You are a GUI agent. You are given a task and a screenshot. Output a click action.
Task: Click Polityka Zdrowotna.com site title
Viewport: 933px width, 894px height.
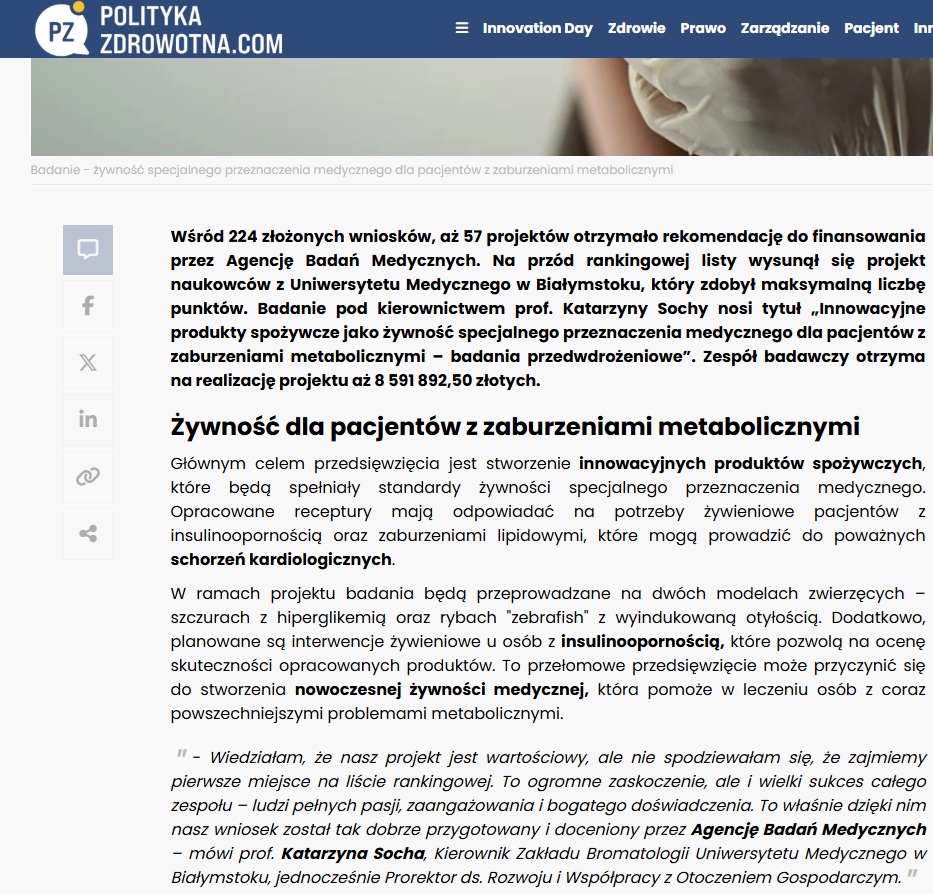pos(190,29)
